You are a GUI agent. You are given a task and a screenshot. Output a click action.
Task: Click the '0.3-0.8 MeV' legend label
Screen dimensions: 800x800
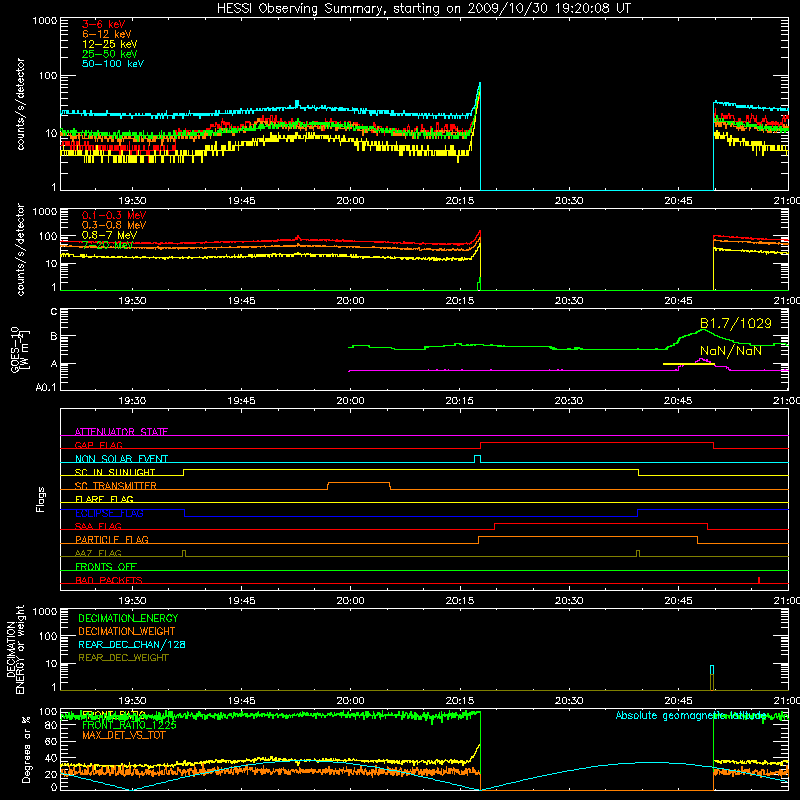pyautogui.click(x=114, y=225)
